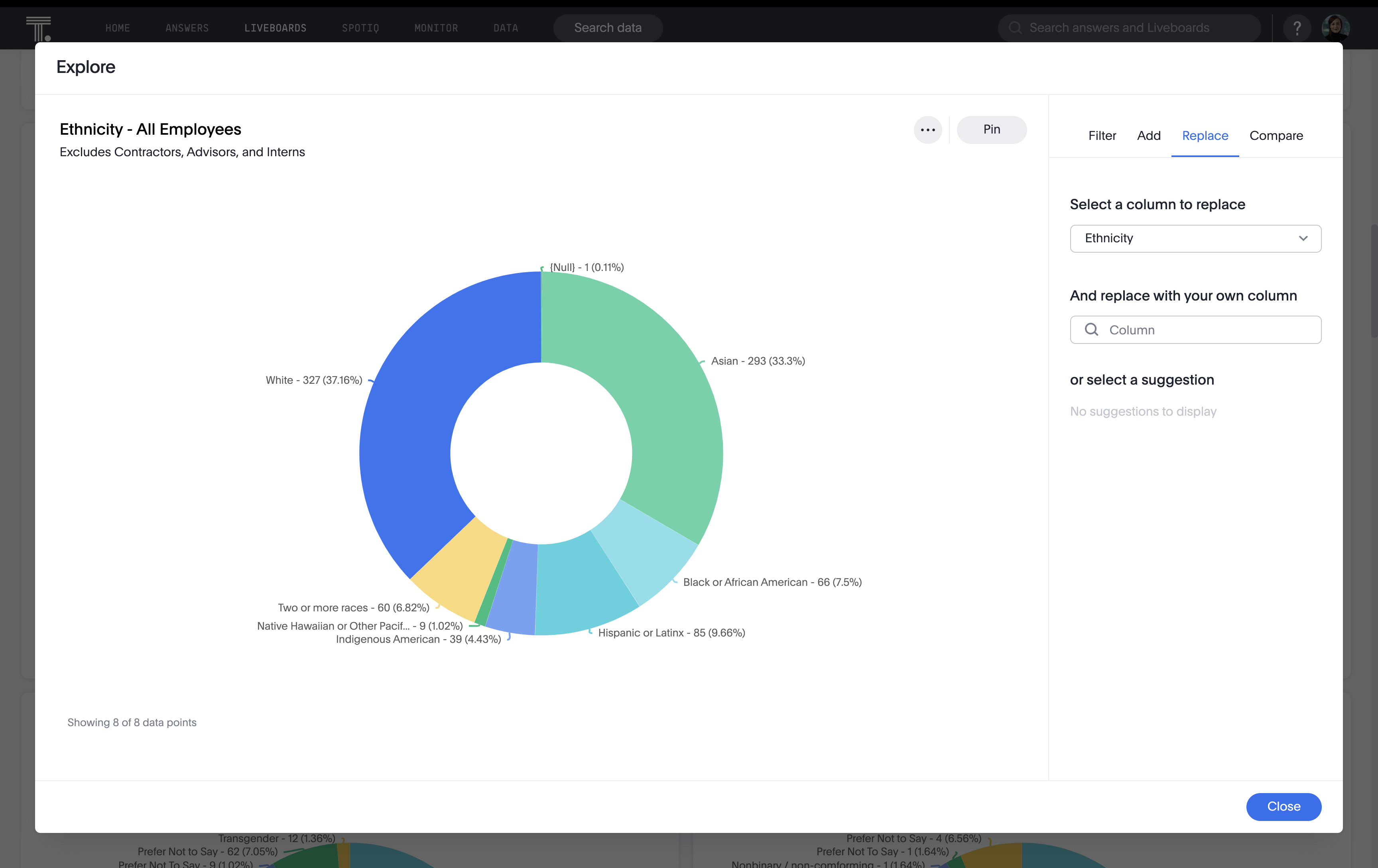Image resolution: width=1378 pixels, height=868 pixels.
Task: Click the 'Excludes Contractors, Advisors, and Interns' subtitle
Action: (182, 152)
